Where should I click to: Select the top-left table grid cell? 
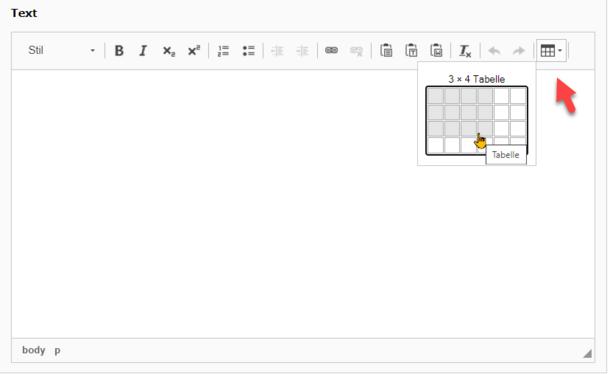point(435,96)
